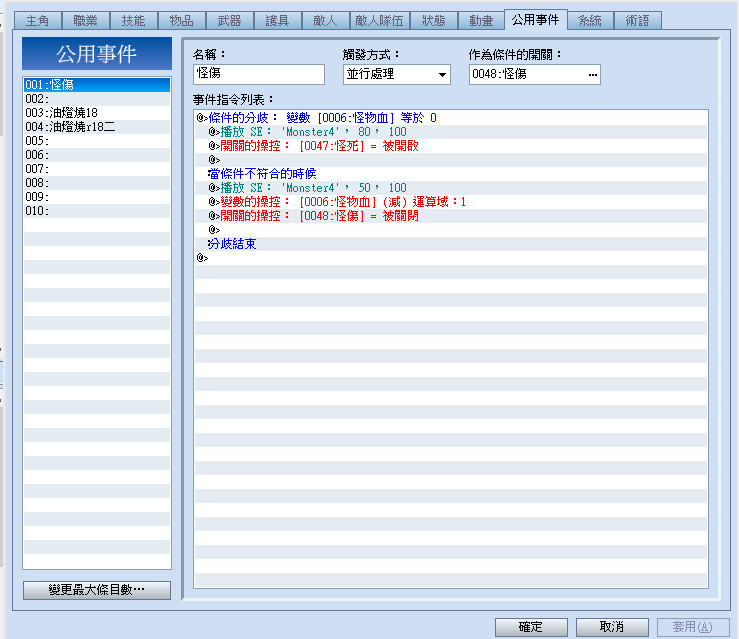This screenshot has height=639, width=739.
Task: Click the 取消 button
Action: tap(612, 627)
